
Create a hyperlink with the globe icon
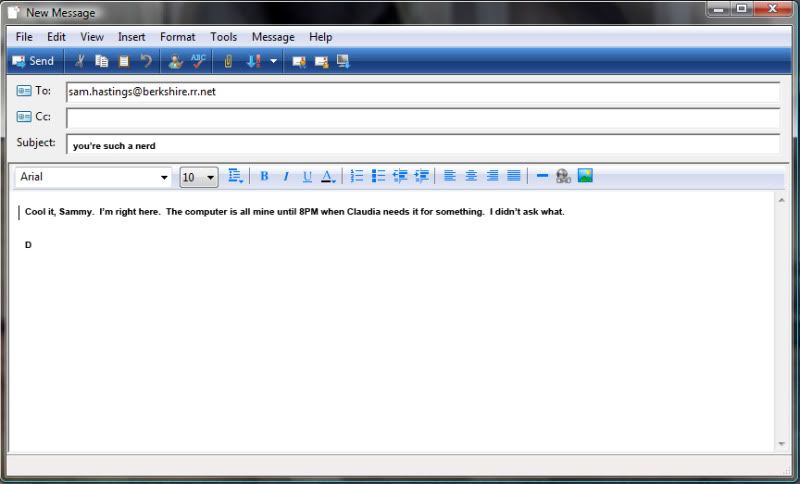pyautogui.click(x=563, y=176)
